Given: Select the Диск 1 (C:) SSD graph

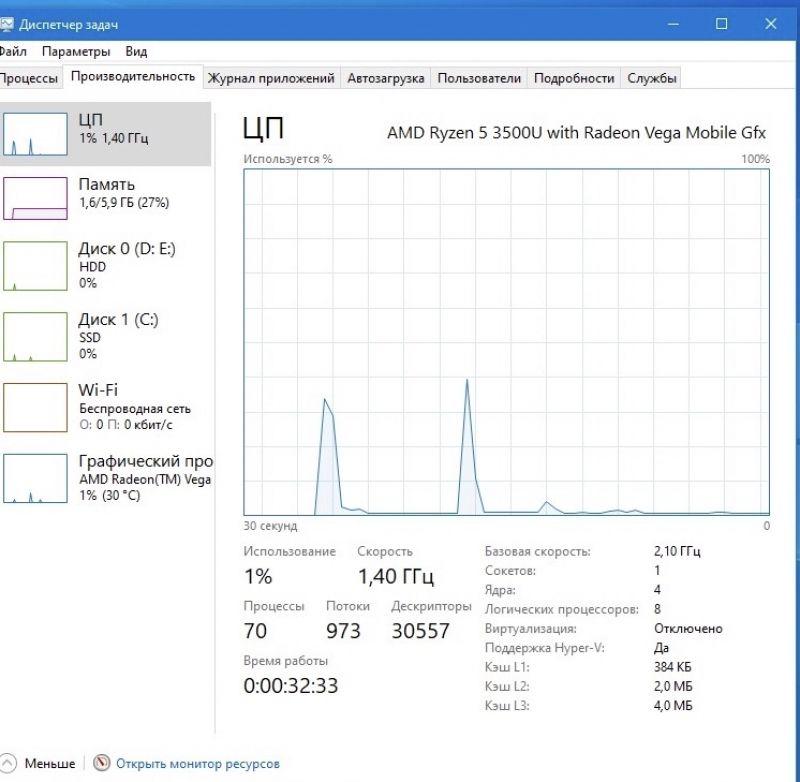Looking at the screenshot, I should coord(35,337).
